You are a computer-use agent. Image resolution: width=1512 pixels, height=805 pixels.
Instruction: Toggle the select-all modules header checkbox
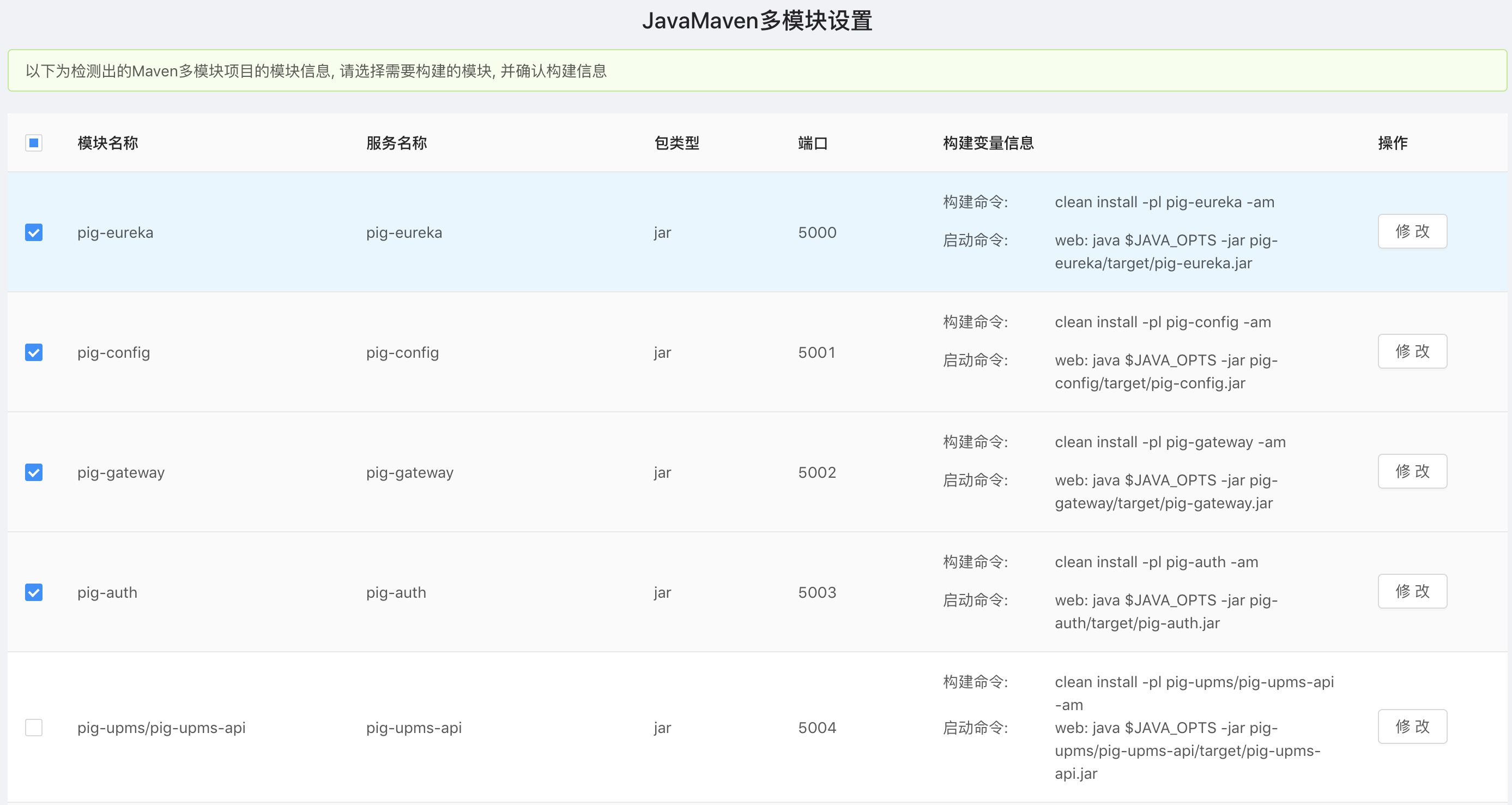(33, 143)
